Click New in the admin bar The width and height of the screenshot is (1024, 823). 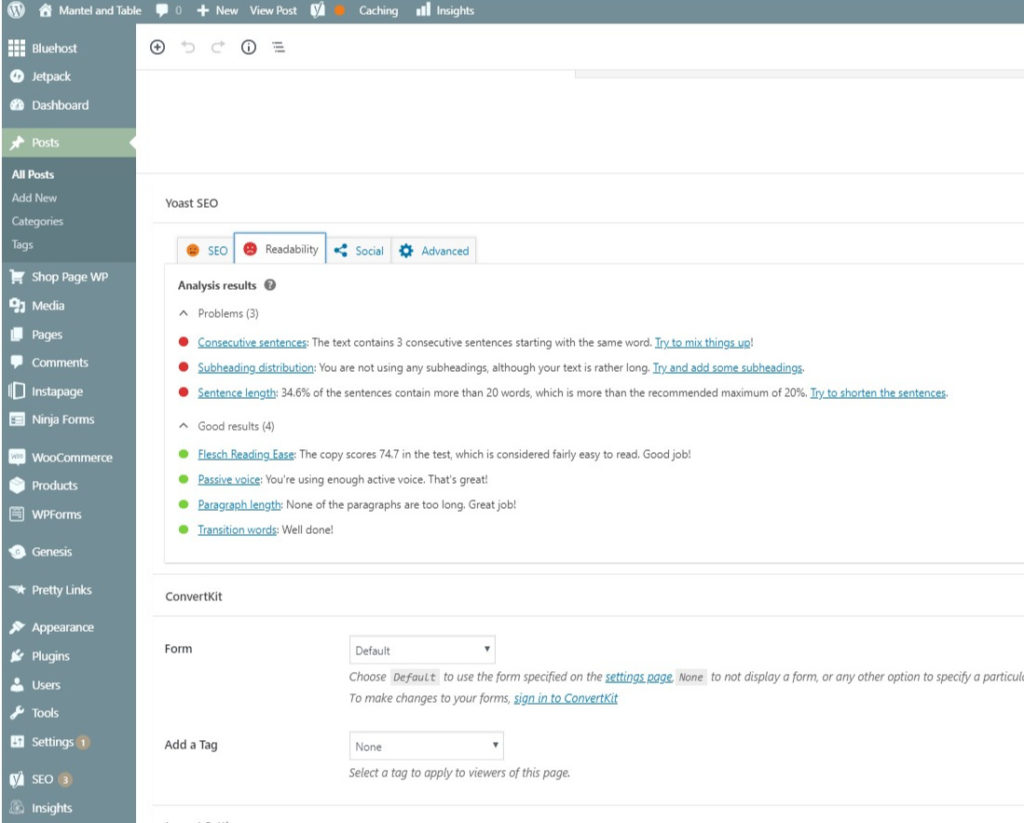(x=217, y=10)
